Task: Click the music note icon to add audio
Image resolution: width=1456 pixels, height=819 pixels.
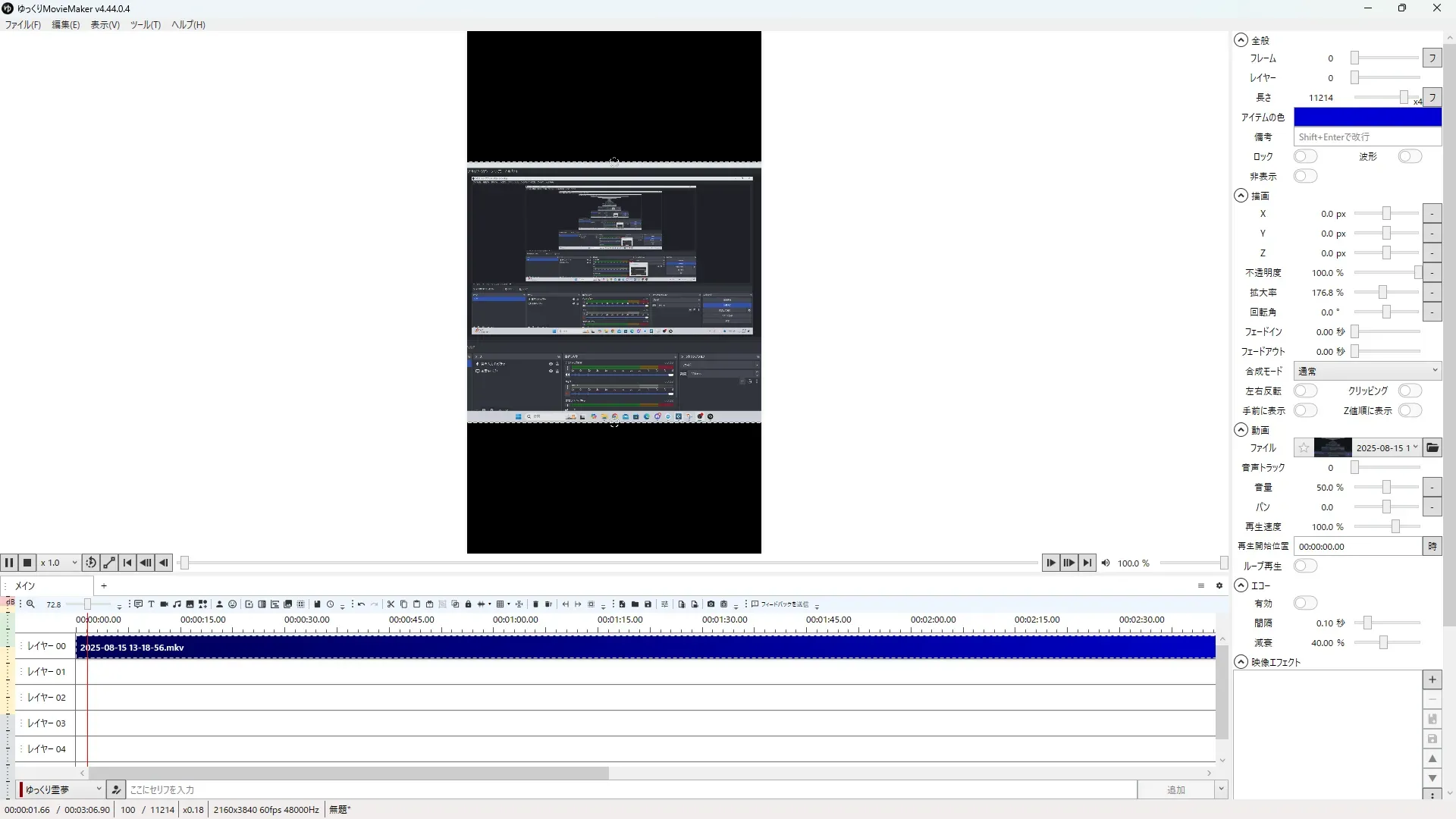Action: point(177,604)
